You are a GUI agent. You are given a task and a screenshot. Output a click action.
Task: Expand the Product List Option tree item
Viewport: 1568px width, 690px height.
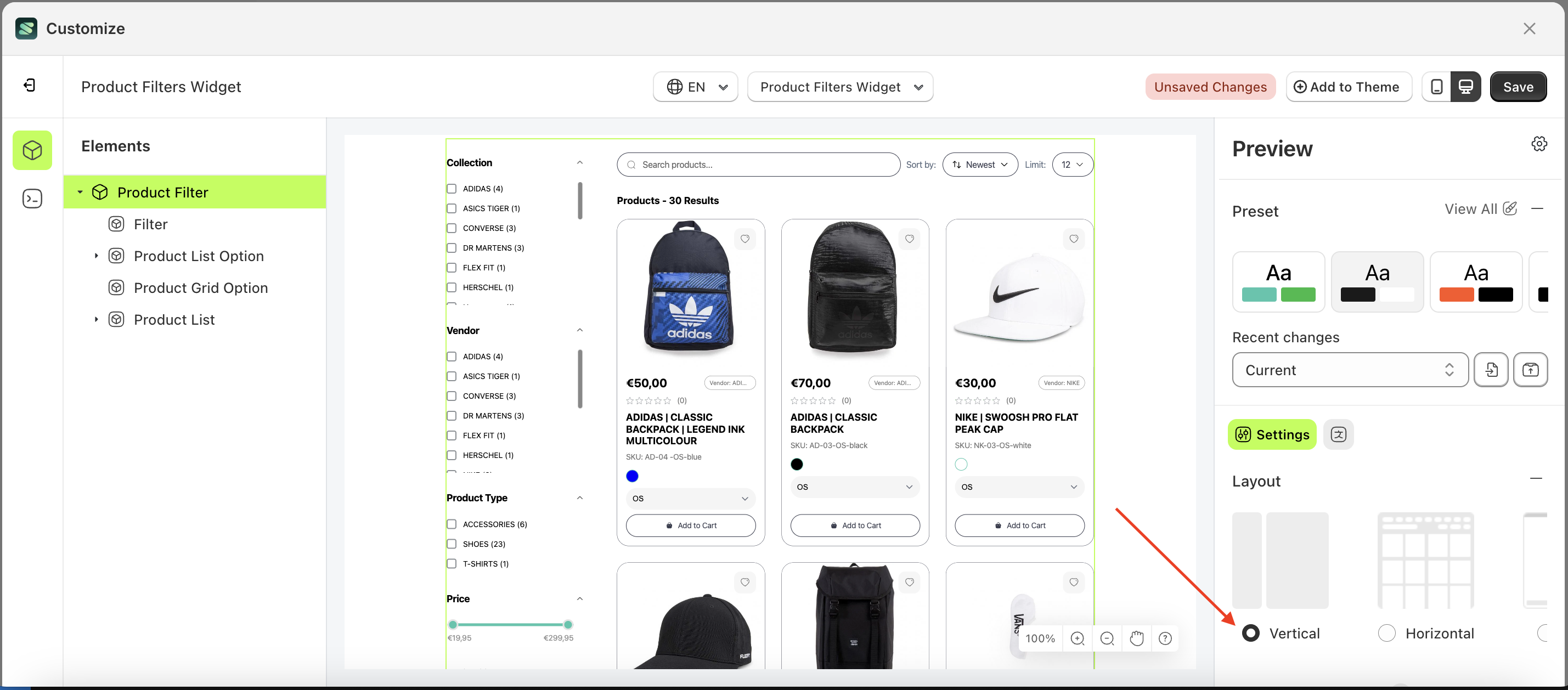[x=96, y=256]
